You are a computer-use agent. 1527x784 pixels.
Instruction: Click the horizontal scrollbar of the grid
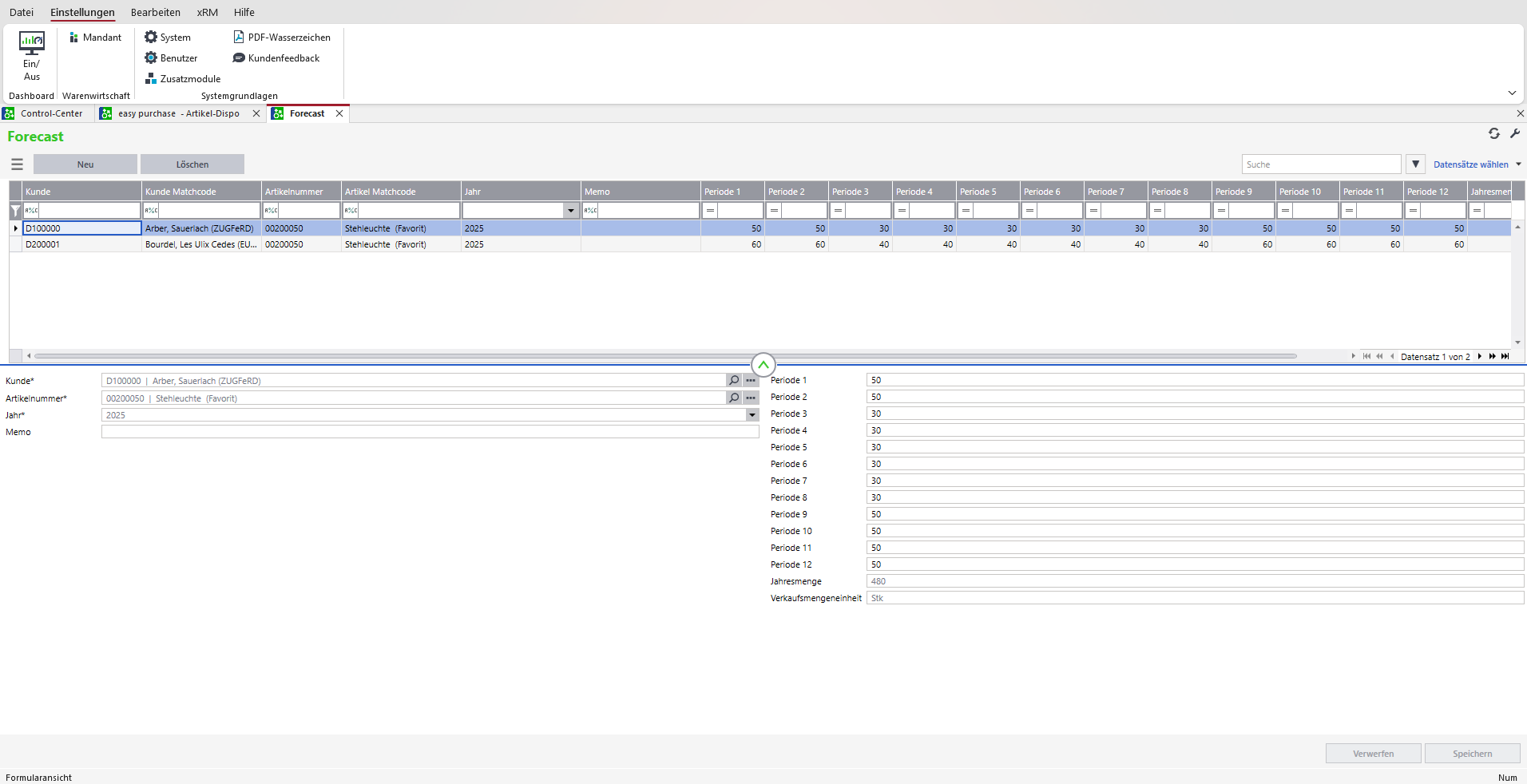click(665, 356)
